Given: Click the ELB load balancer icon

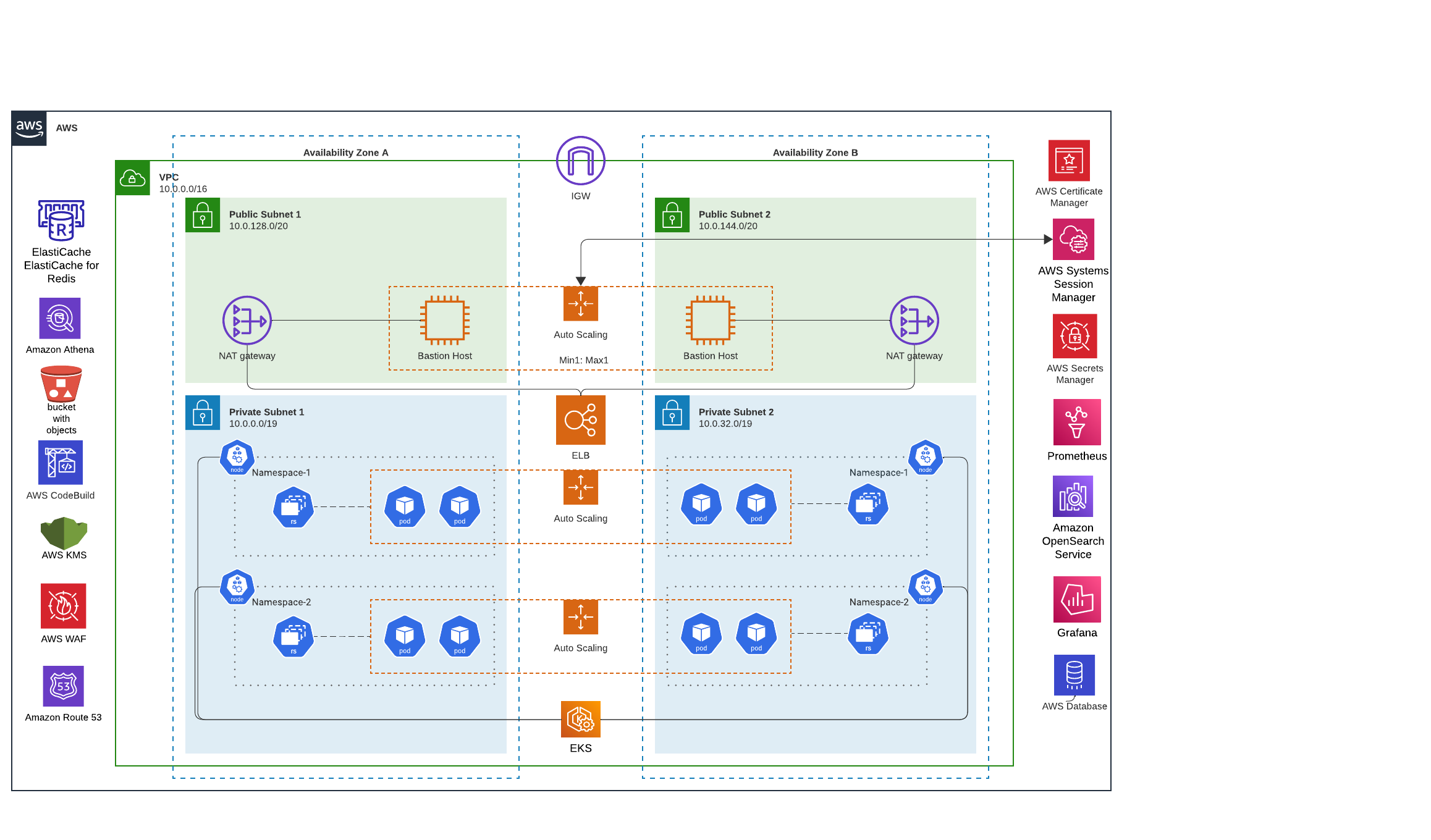Looking at the screenshot, I should click(x=581, y=420).
